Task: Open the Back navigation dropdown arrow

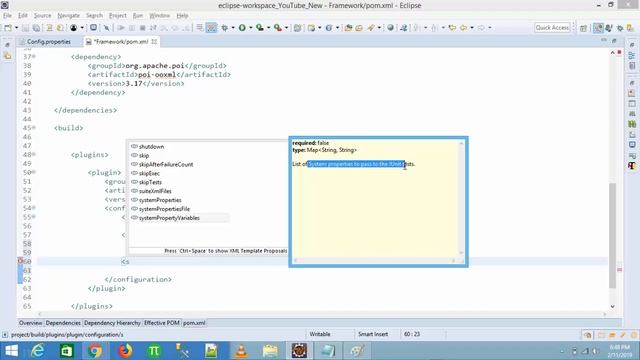Action: tap(472, 28)
